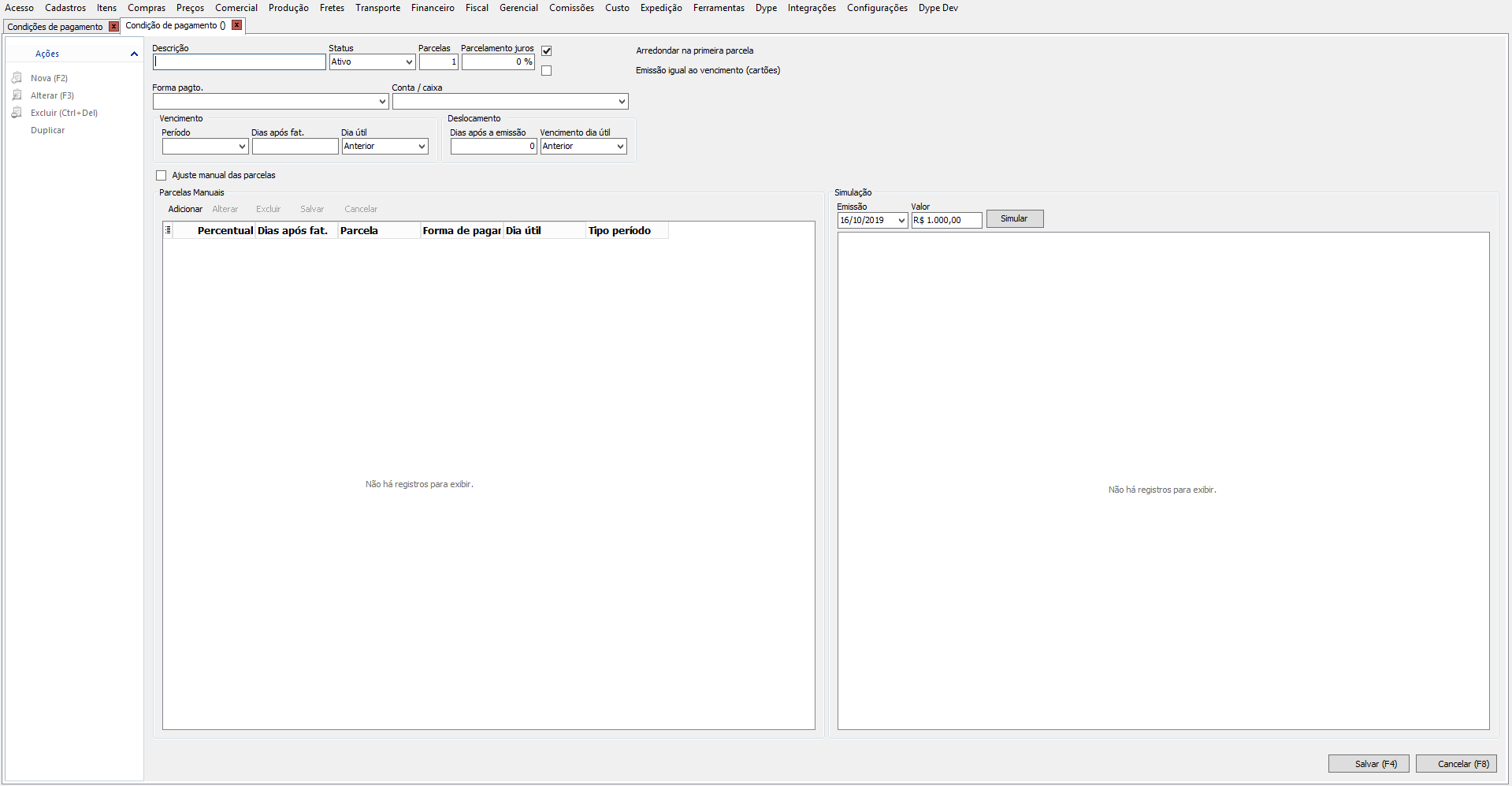Close the Condição de pagamento () tab
Viewport: 1512px width, 786px height.
236,25
